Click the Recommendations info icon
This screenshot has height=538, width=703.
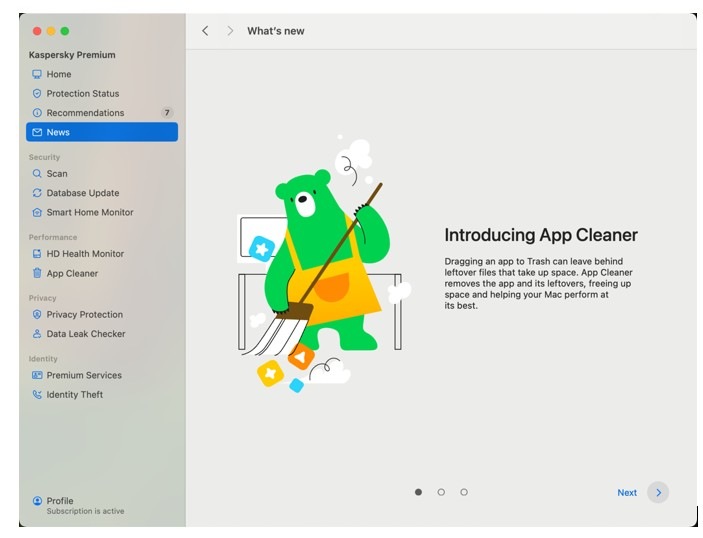tap(37, 113)
